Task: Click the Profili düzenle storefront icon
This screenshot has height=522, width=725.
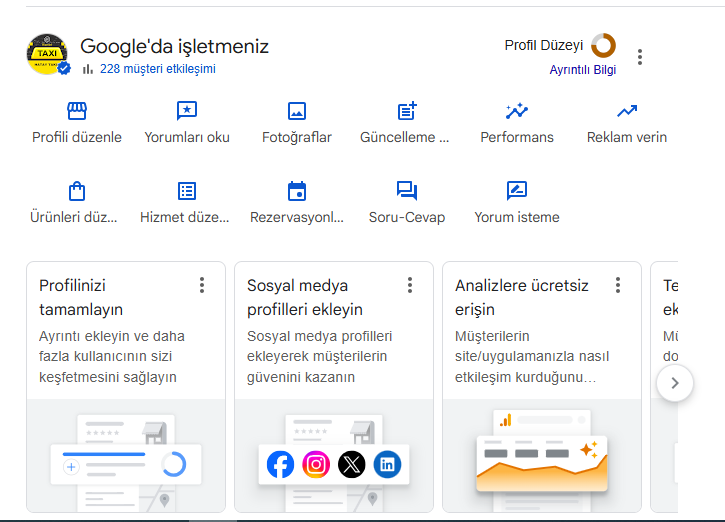Action: click(77, 111)
